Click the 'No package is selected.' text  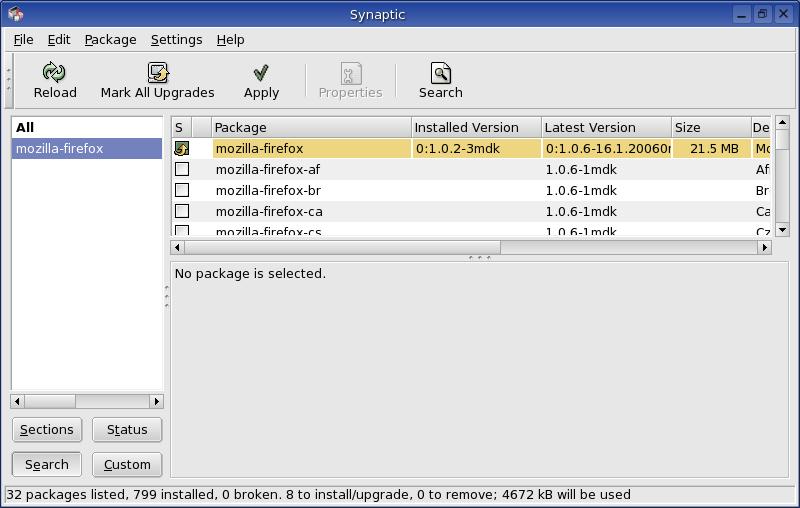point(250,273)
